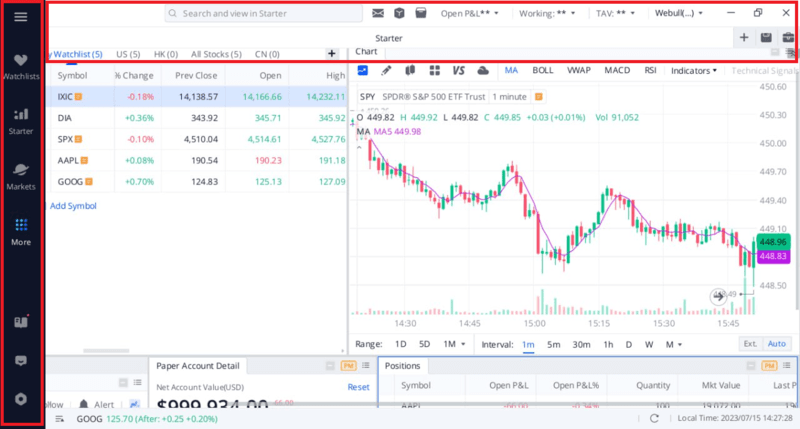800x429 pixels.
Task: Click the refresh icon in the status bar
Action: (654, 418)
